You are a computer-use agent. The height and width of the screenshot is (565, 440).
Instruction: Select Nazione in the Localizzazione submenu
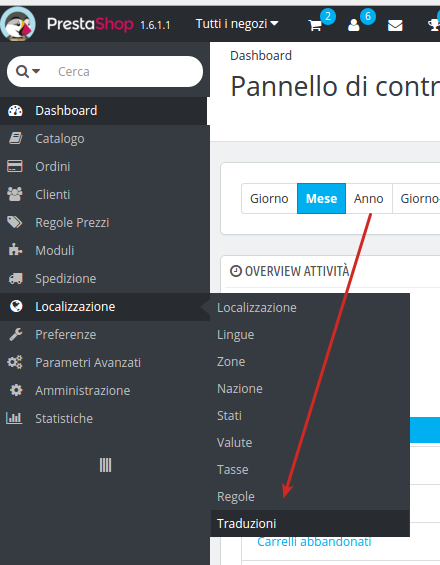coord(310,388)
